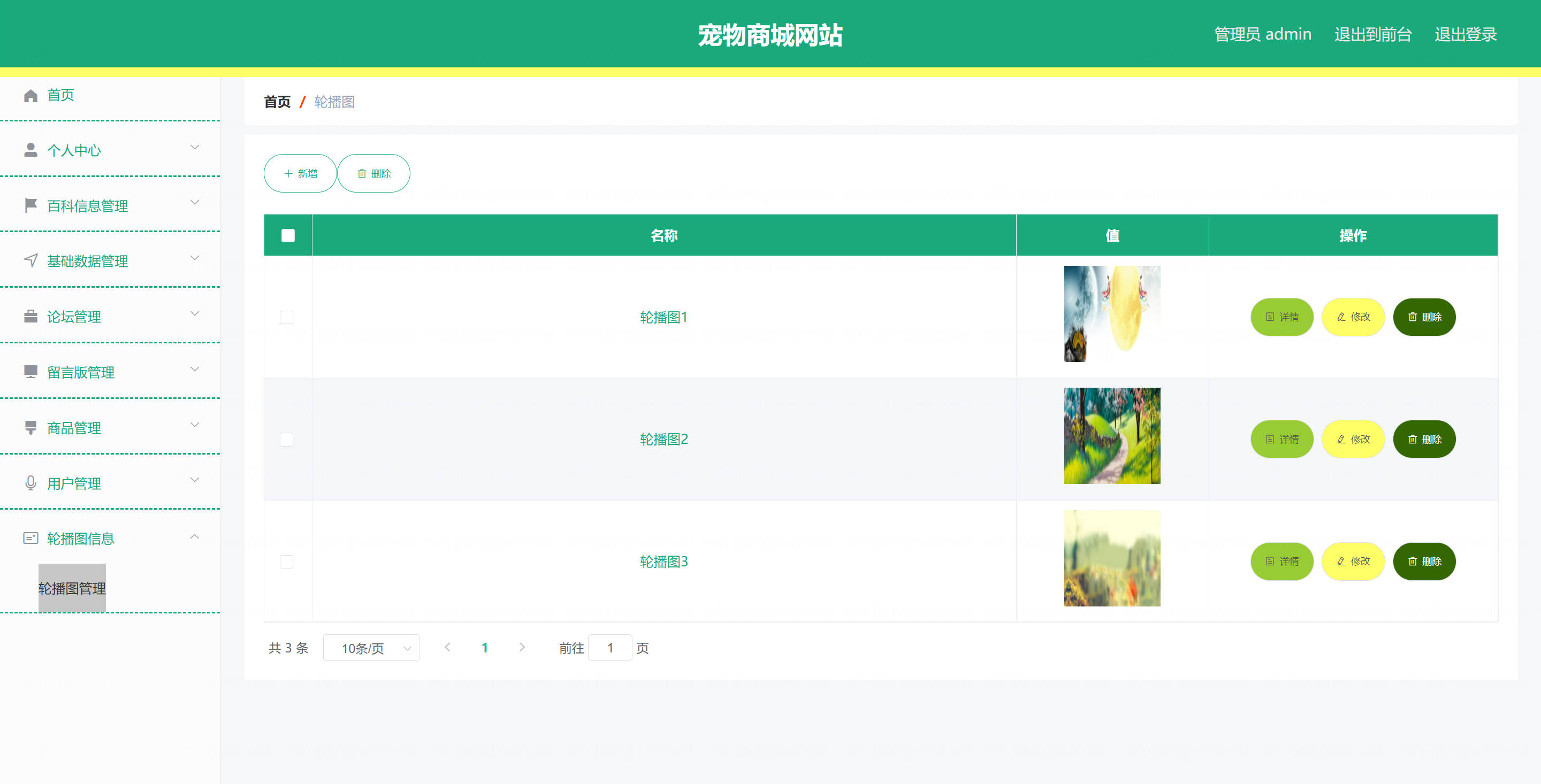Click the flag icon beside 百科信息管理
The image size is (1541, 784).
point(30,206)
